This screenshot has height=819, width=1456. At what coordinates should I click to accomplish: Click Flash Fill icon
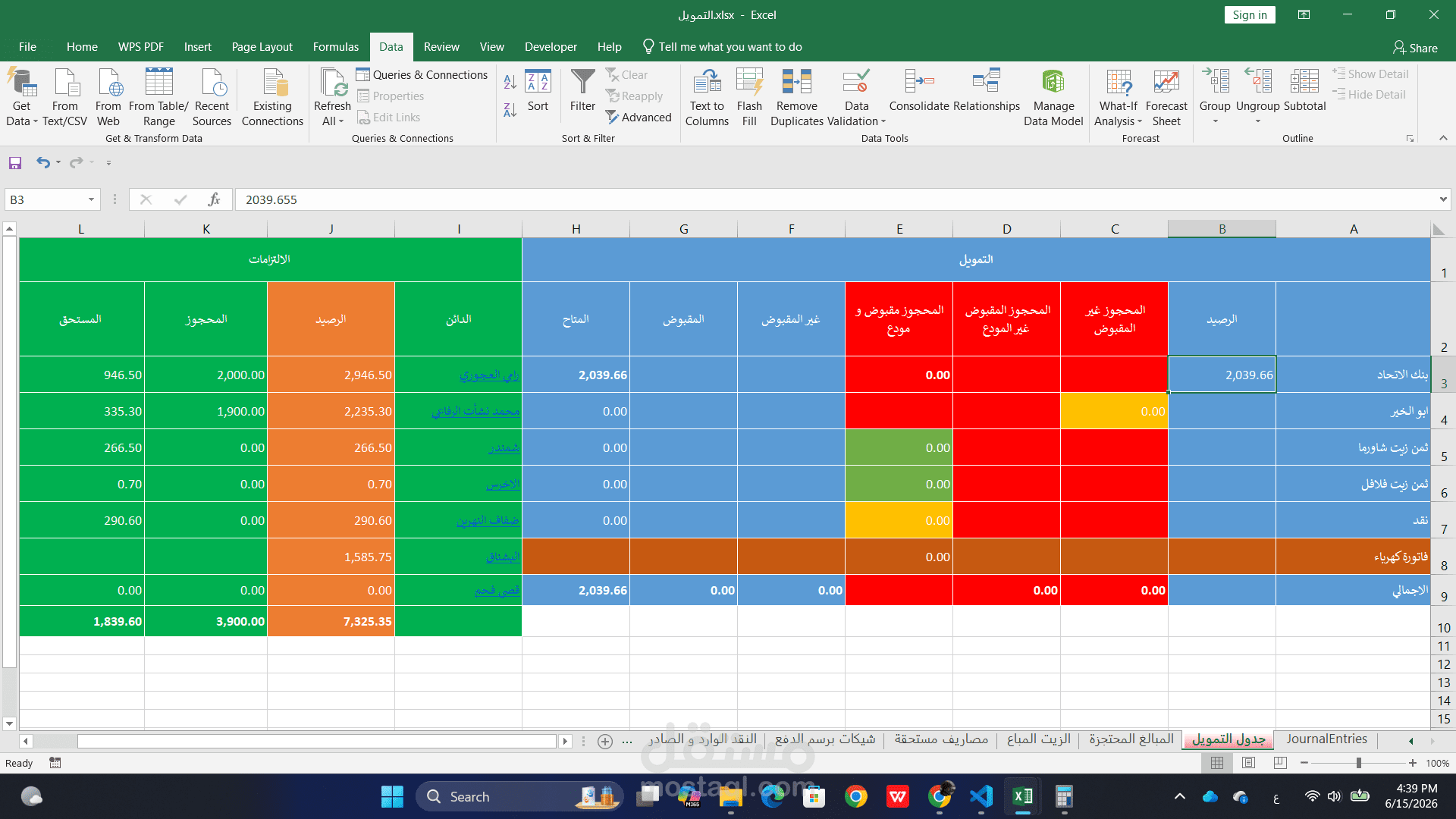pyautogui.click(x=749, y=82)
